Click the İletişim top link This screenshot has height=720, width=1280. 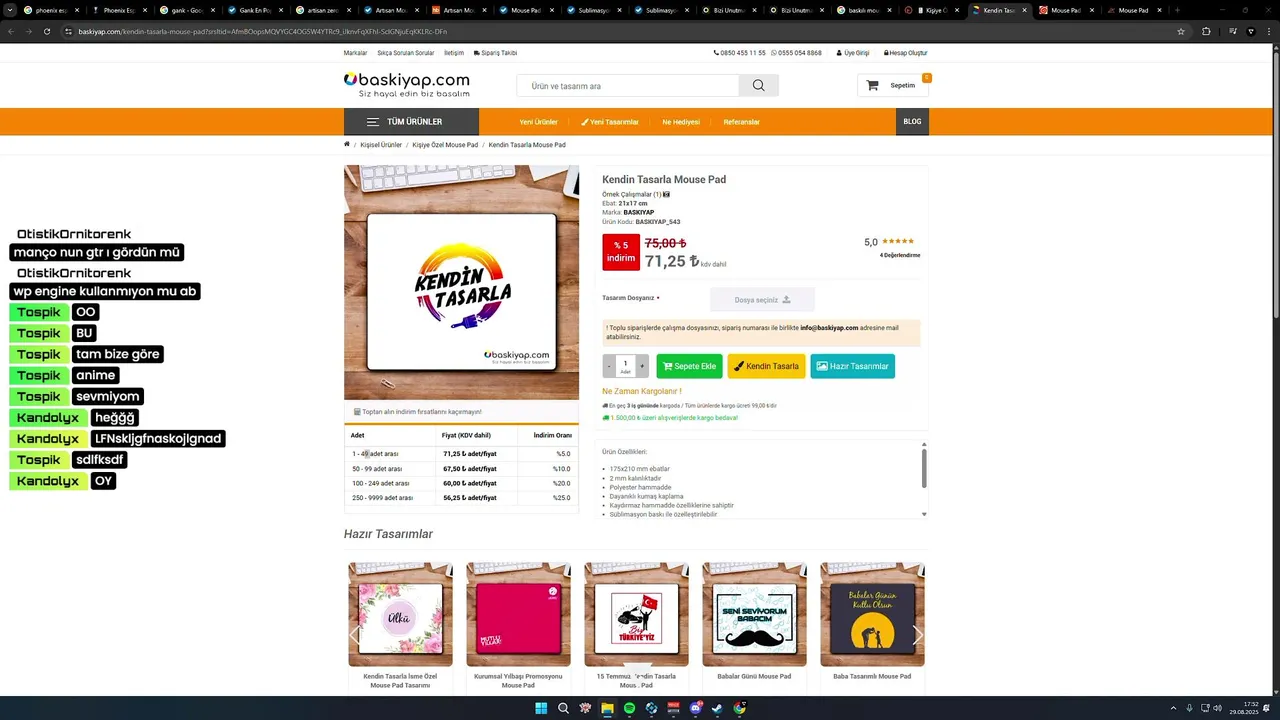454,53
